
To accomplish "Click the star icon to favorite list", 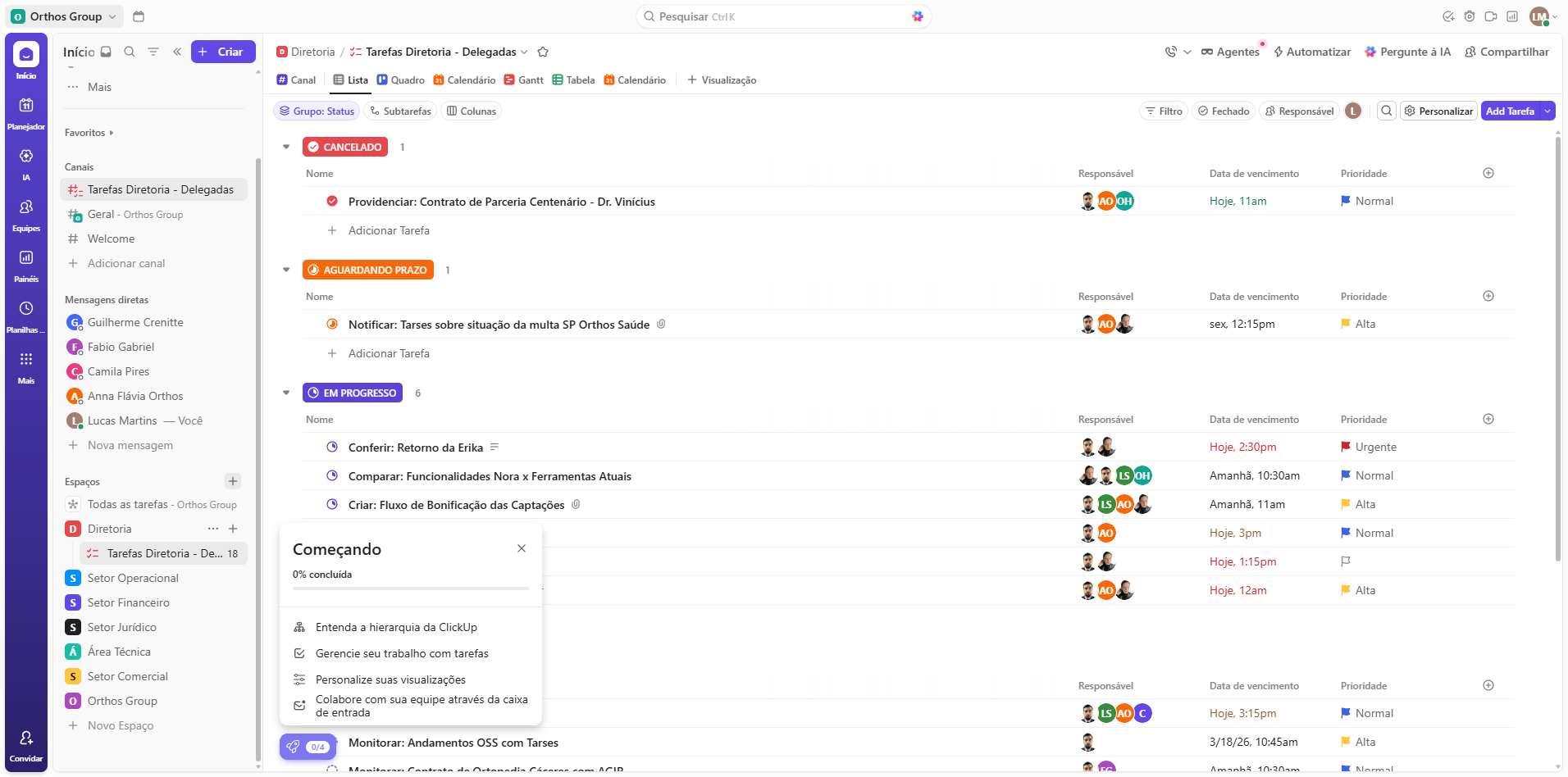I will click(543, 52).
